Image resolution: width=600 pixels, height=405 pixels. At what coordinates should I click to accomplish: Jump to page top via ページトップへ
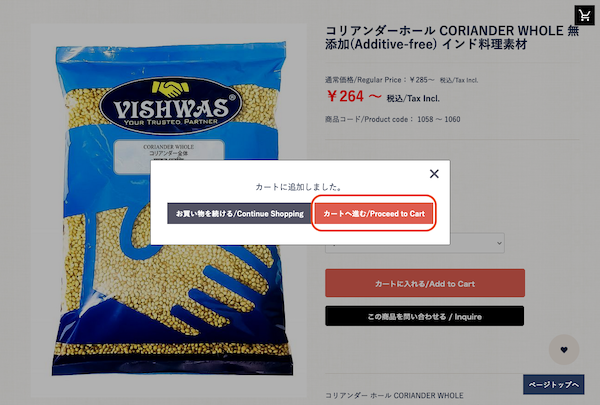[553, 384]
